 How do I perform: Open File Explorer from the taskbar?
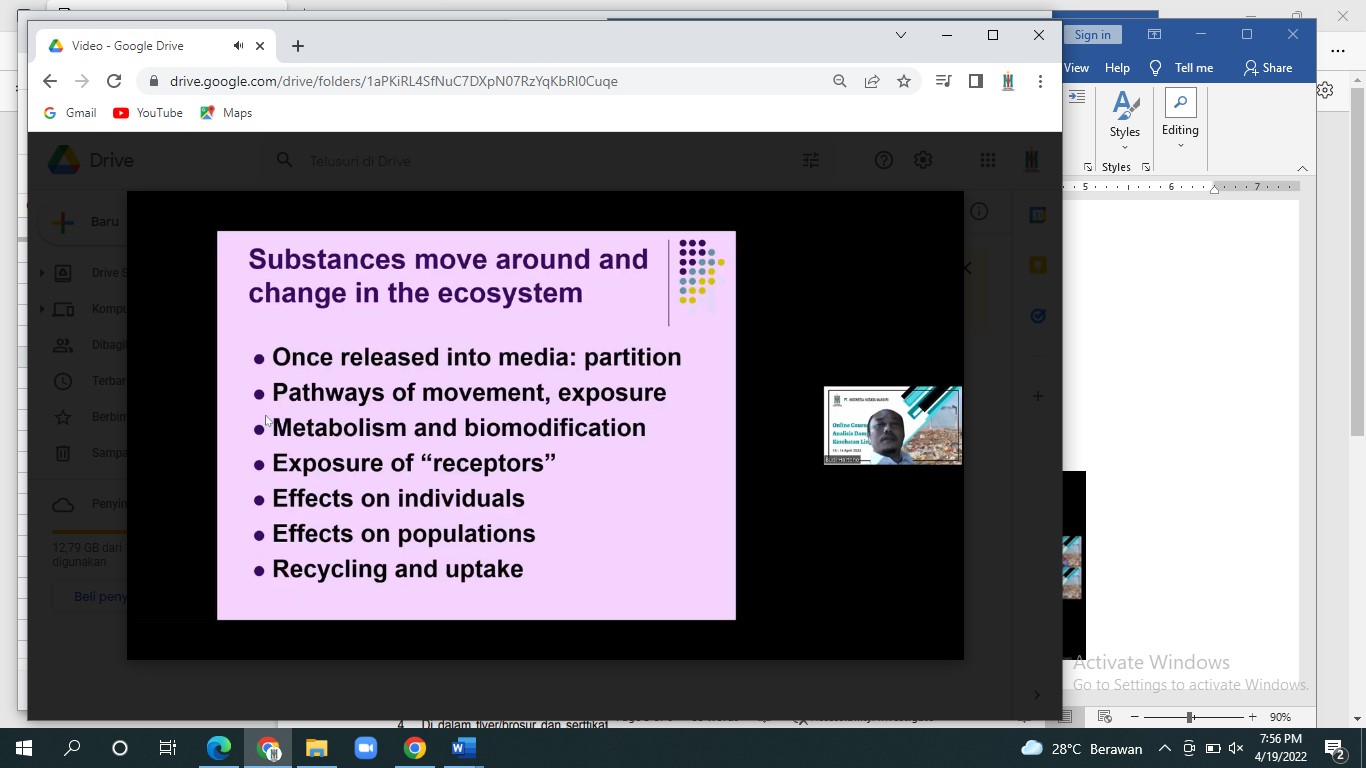click(317, 748)
